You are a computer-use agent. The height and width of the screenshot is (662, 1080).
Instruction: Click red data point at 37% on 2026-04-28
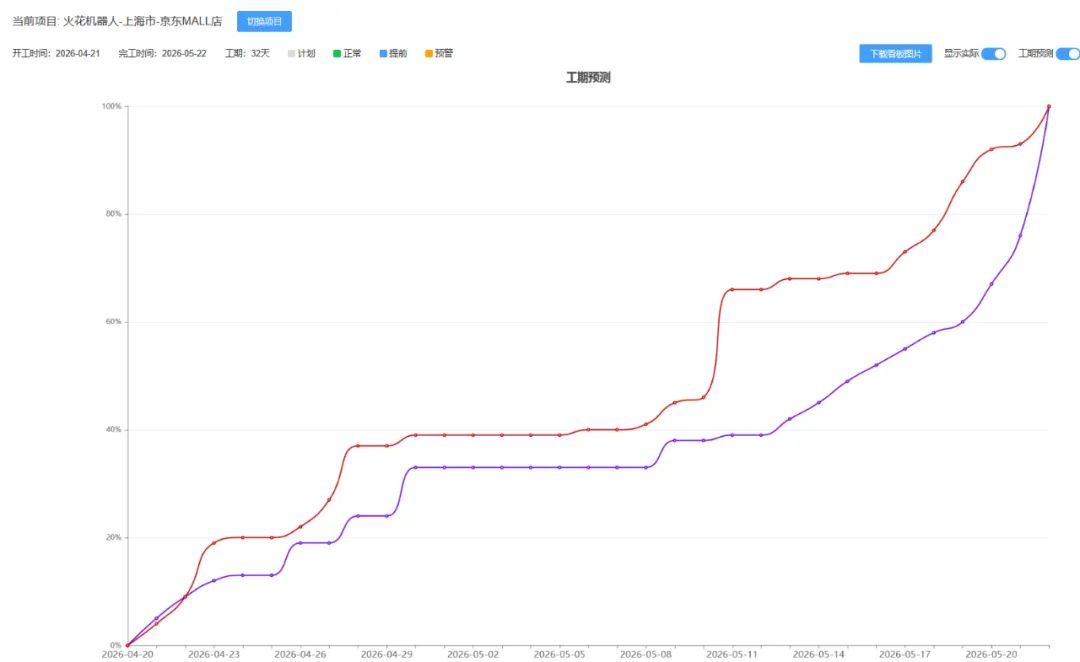pos(357,446)
